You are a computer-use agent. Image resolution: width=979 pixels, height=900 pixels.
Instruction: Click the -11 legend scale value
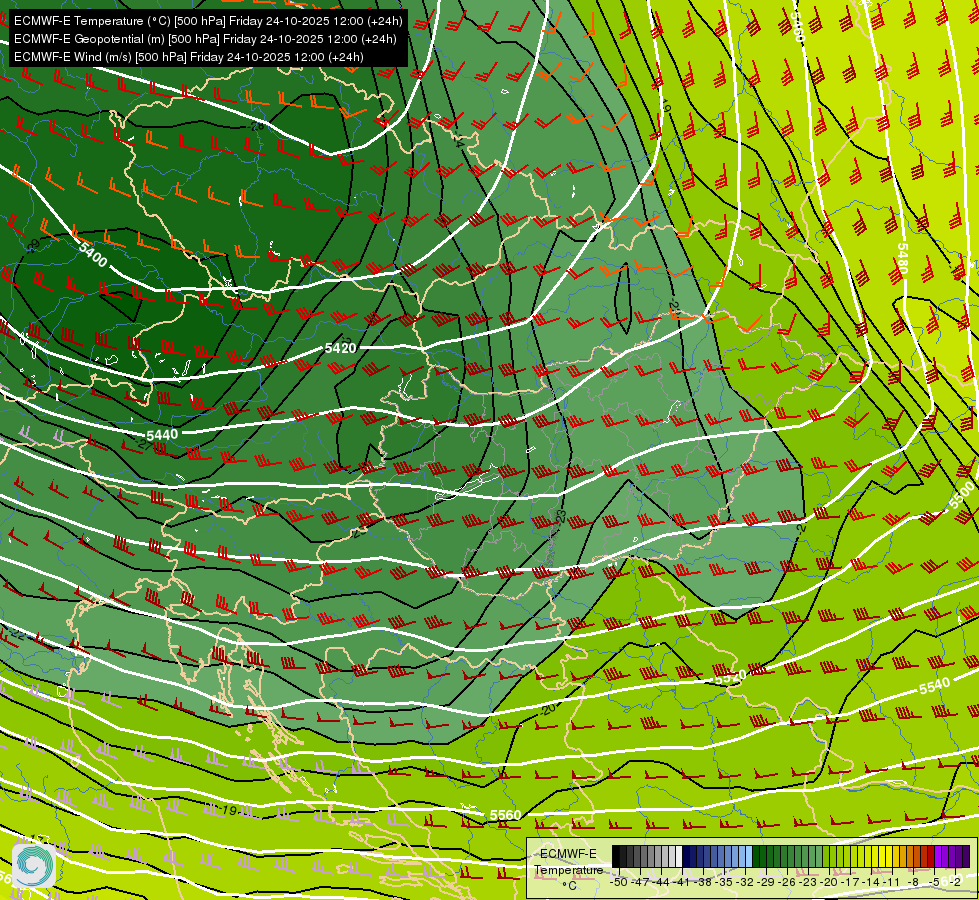point(891,883)
